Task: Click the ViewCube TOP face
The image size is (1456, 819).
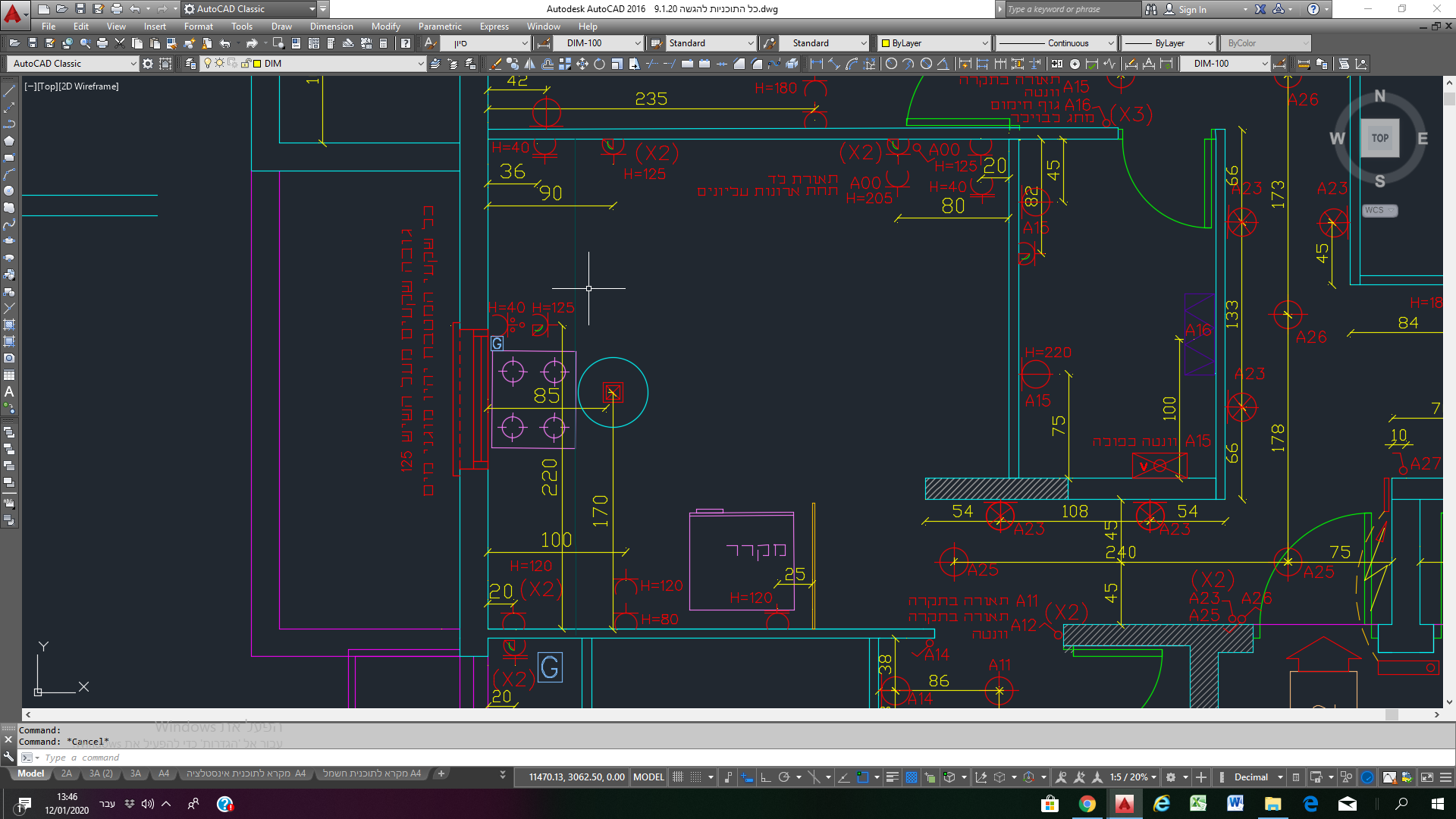Action: click(x=1379, y=138)
